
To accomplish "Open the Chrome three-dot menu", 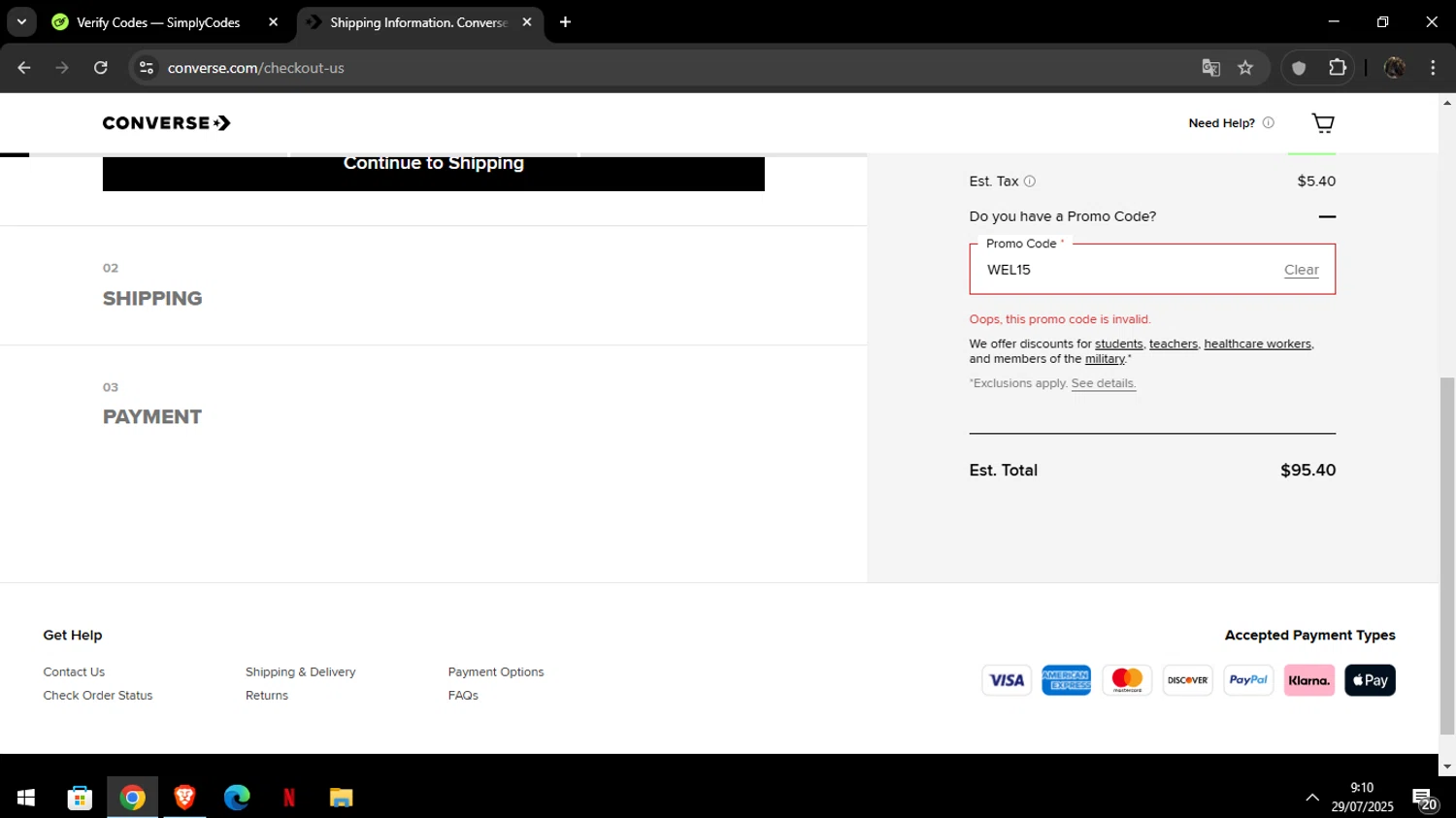I will 1433,68.
